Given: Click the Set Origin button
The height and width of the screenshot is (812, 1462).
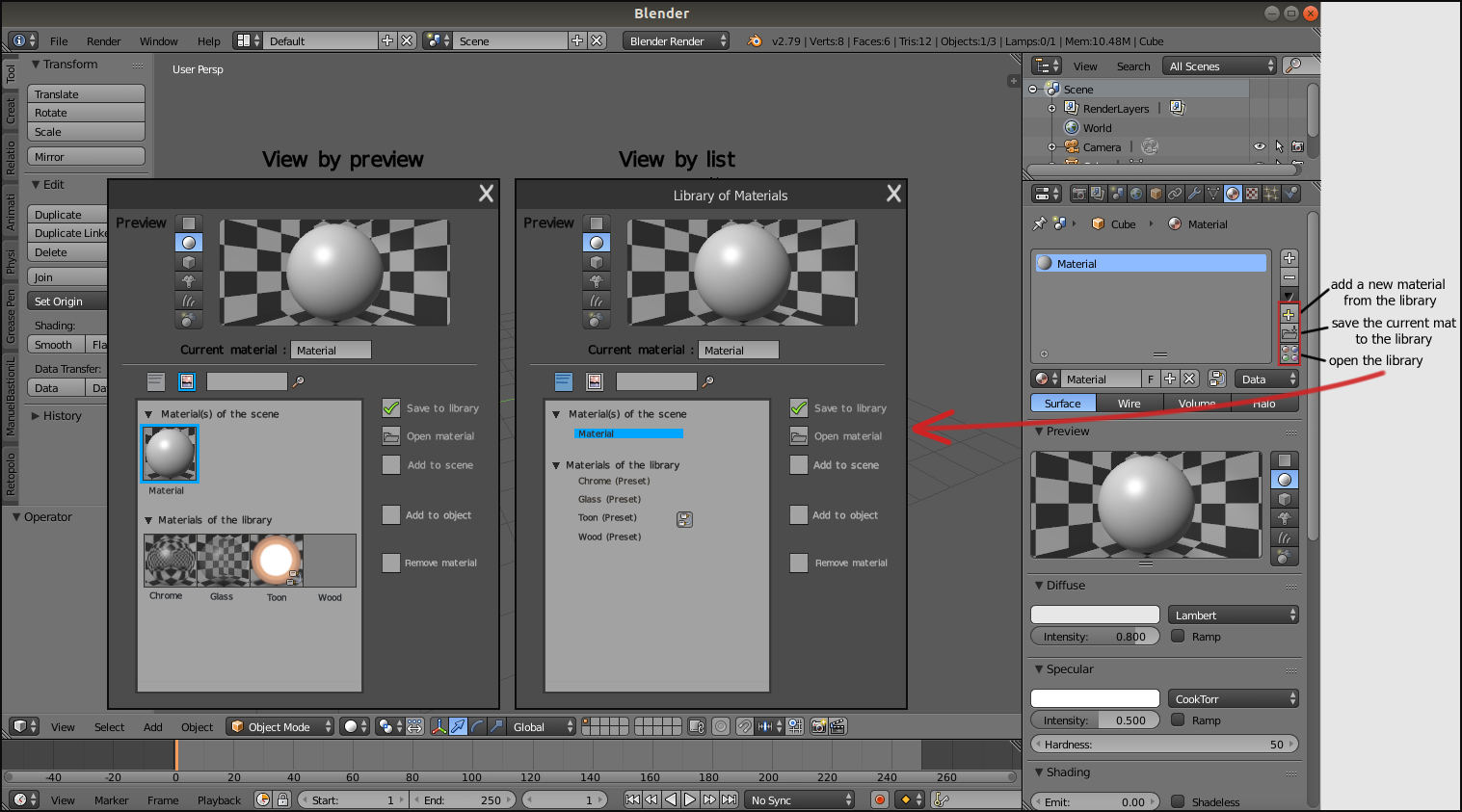Looking at the screenshot, I should pos(67,301).
